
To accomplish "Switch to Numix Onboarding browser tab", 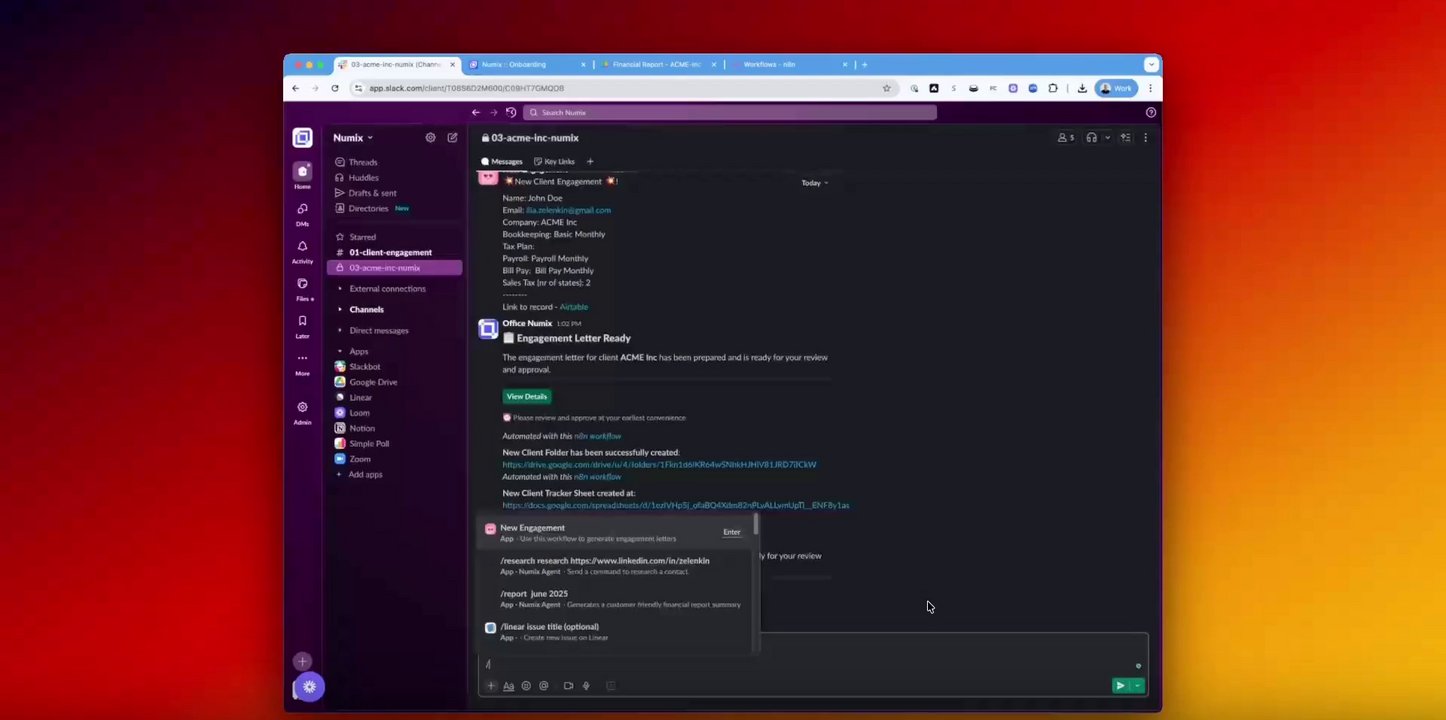I will tap(526, 64).
